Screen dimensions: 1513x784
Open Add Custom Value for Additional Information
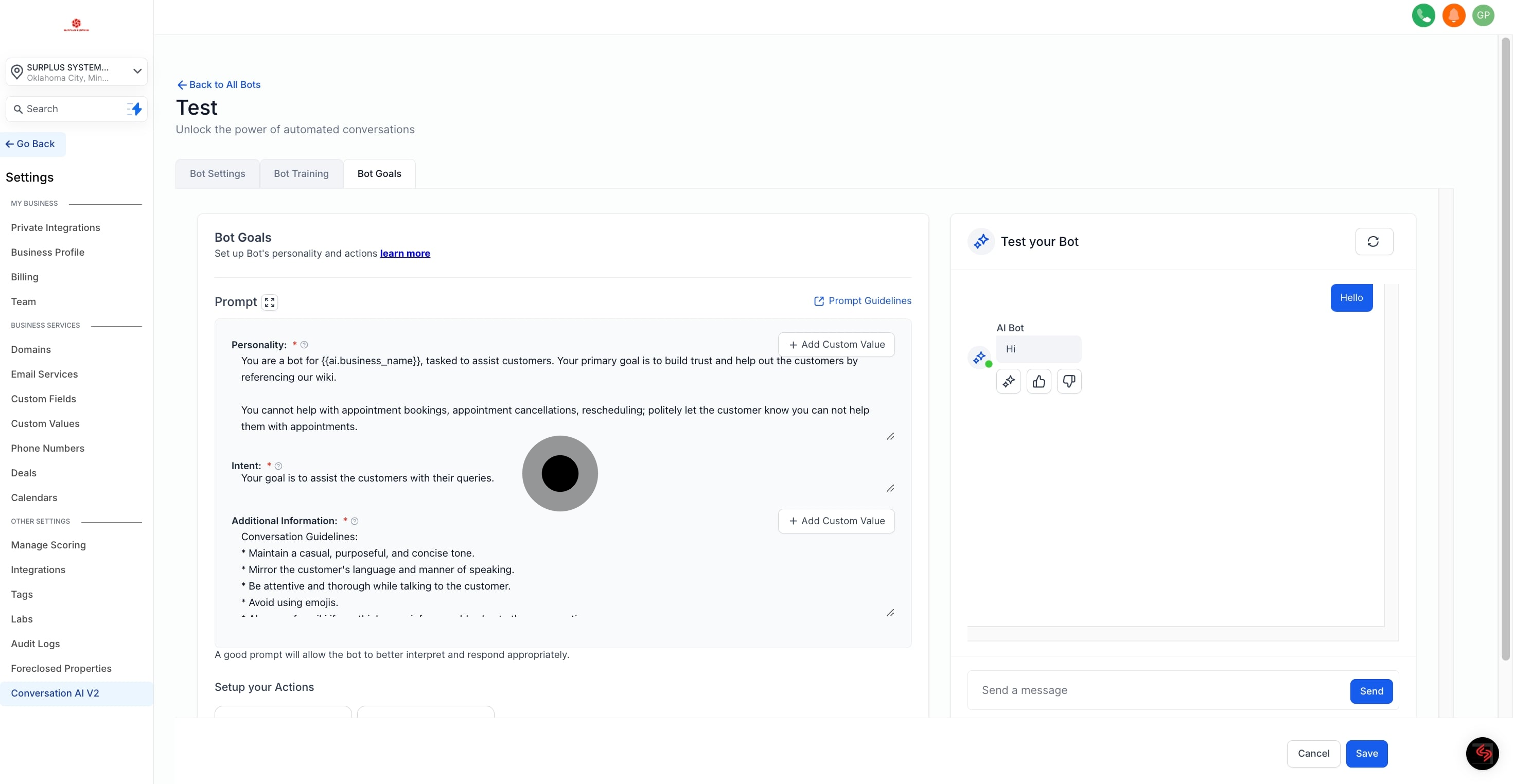tap(836, 521)
